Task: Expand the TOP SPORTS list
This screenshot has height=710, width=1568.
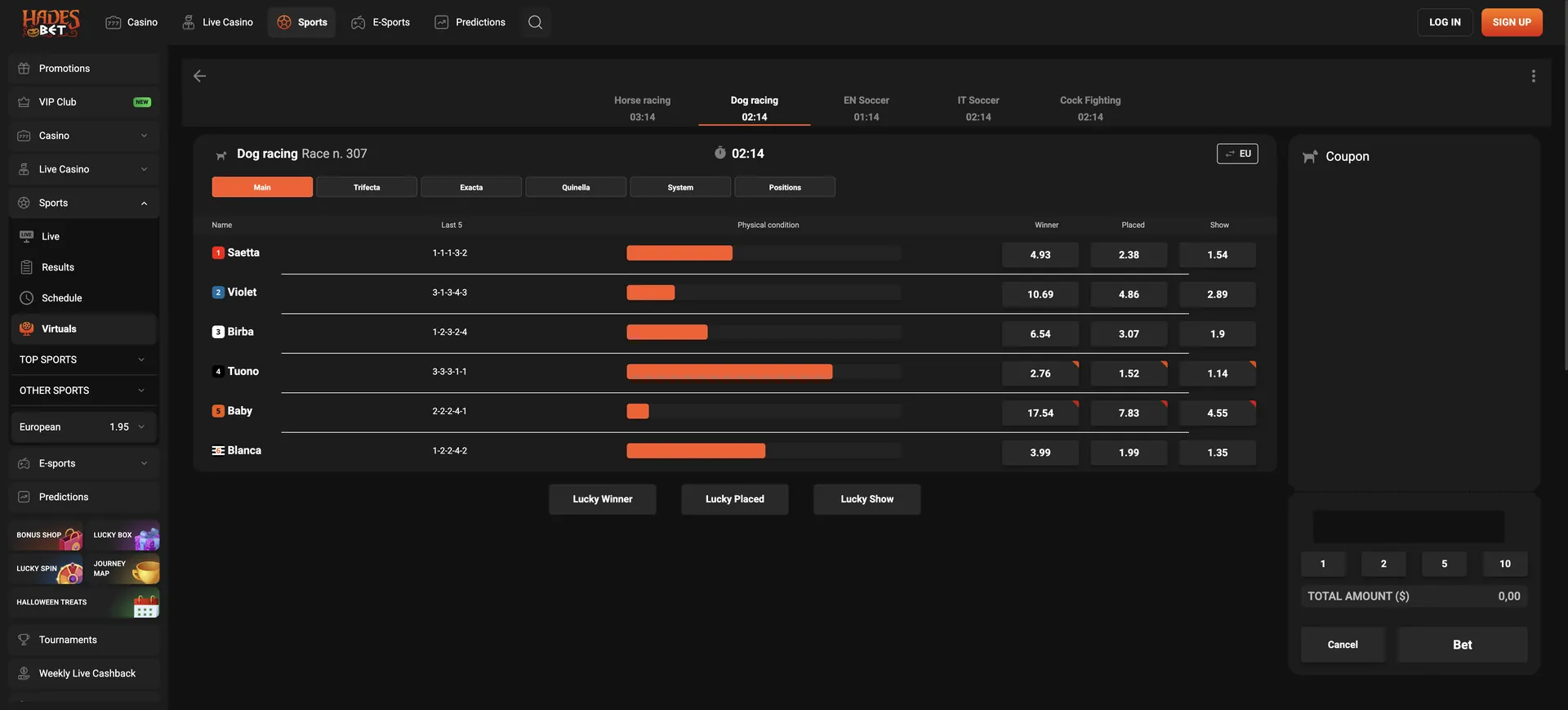Action: [x=82, y=359]
